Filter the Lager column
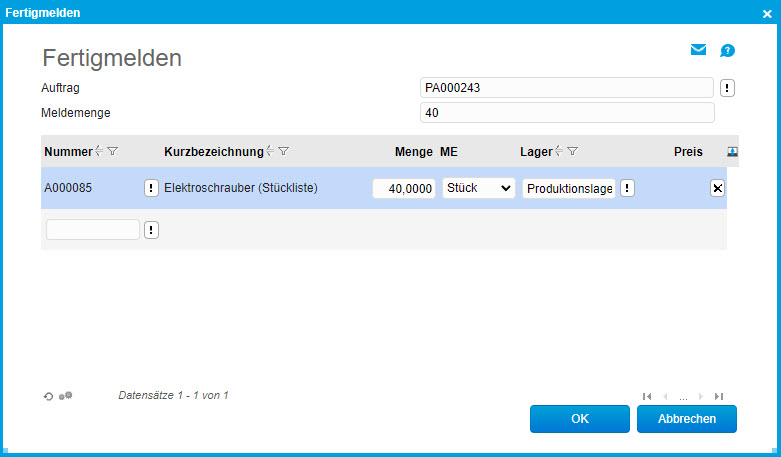 pos(572,151)
